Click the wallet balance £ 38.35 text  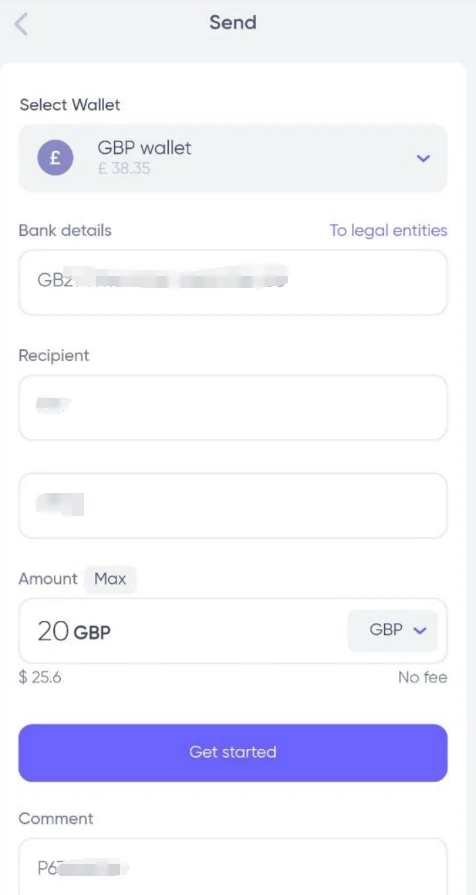click(x=124, y=168)
